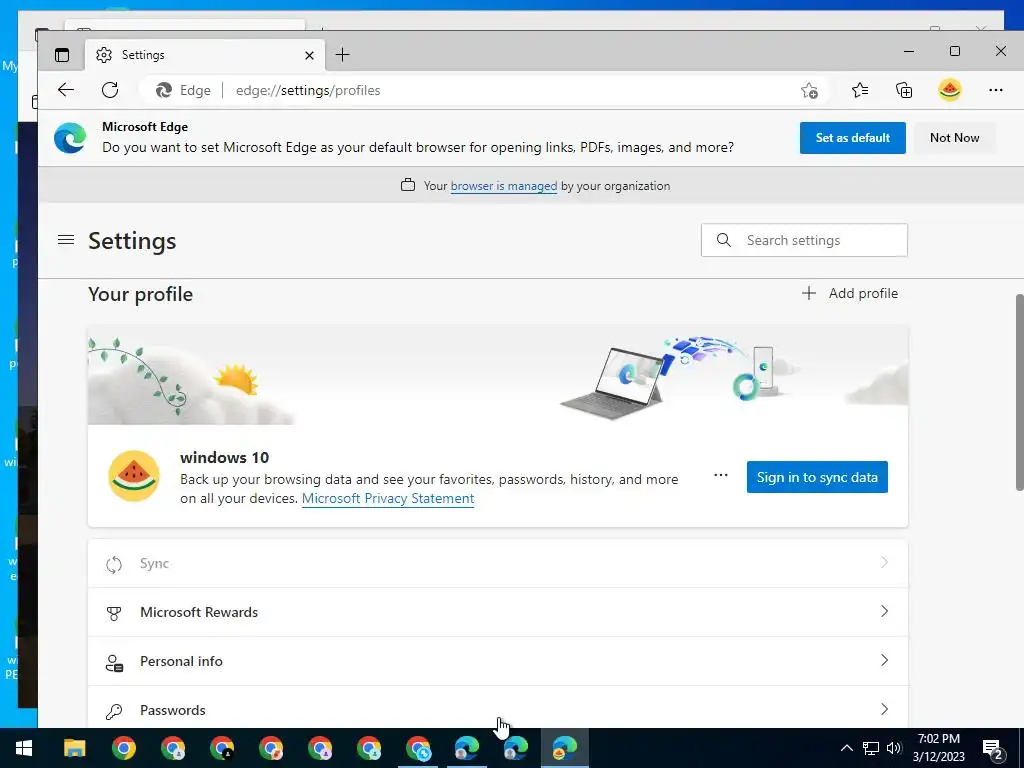Viewport: 1024px width, 768px height.
Task: Select active Edge taskbar icon with watermelon badge
Action: [x=564, y=748]
